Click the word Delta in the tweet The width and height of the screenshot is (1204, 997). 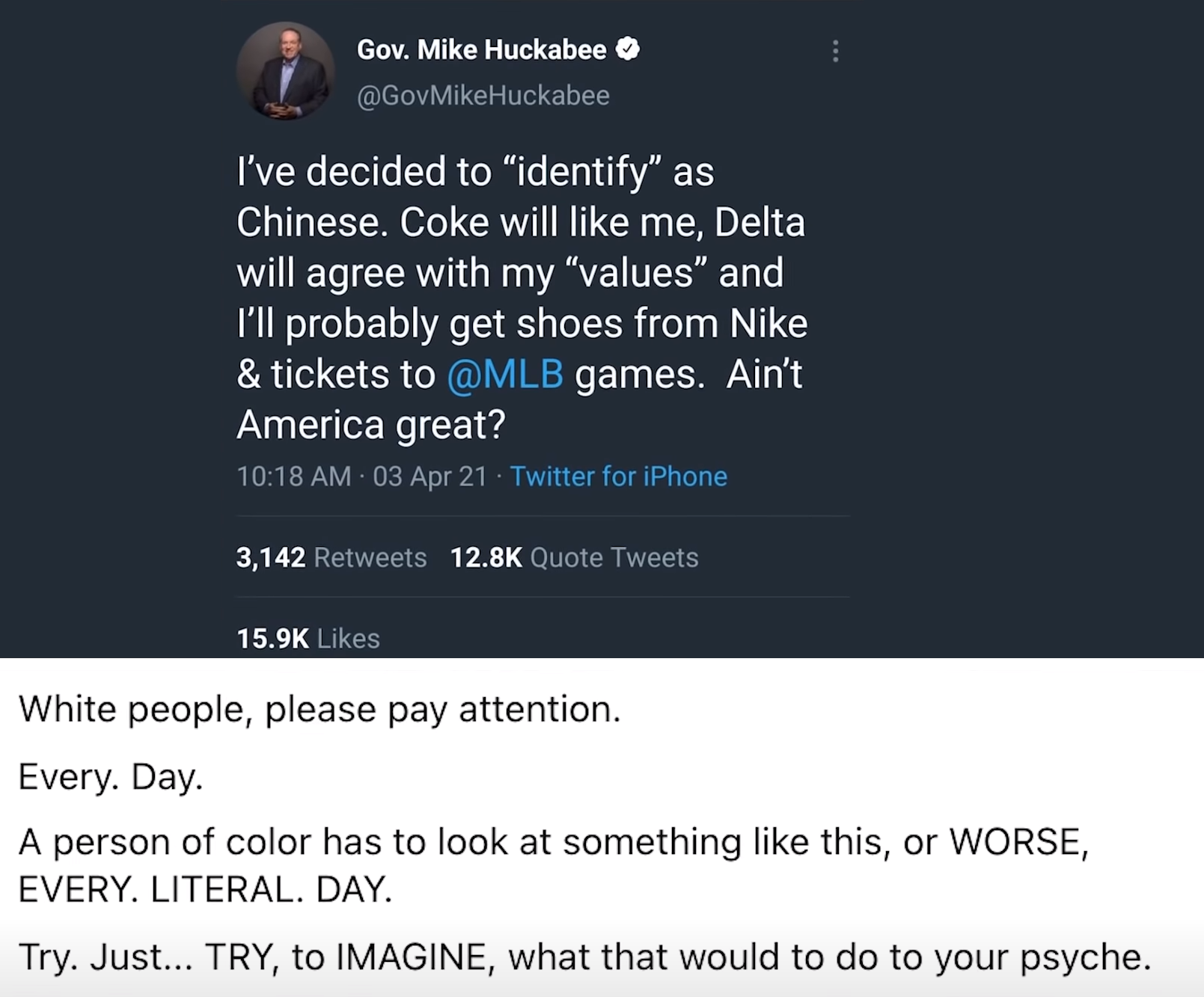pyautogui.click(x=760, y=222)
